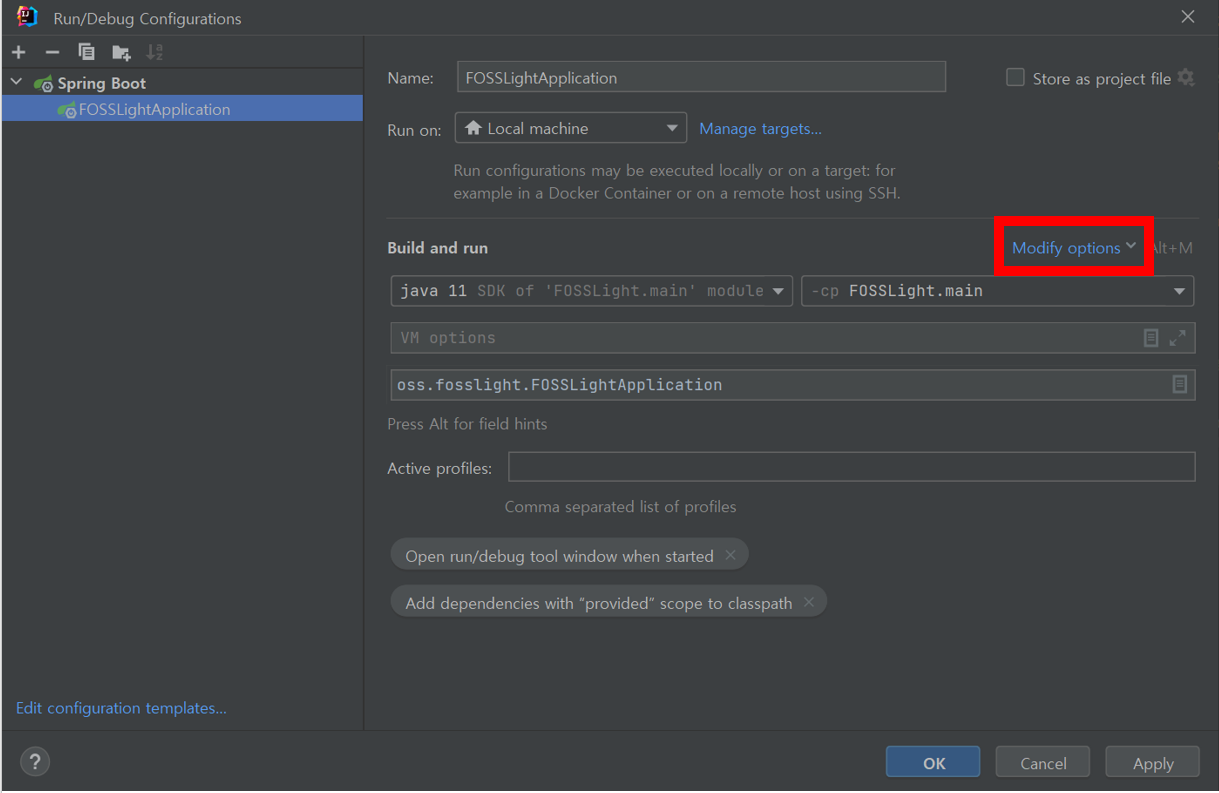Browse for main class with the list icon
Viewport: 1219px width, 793px height.
(1180, 385)
